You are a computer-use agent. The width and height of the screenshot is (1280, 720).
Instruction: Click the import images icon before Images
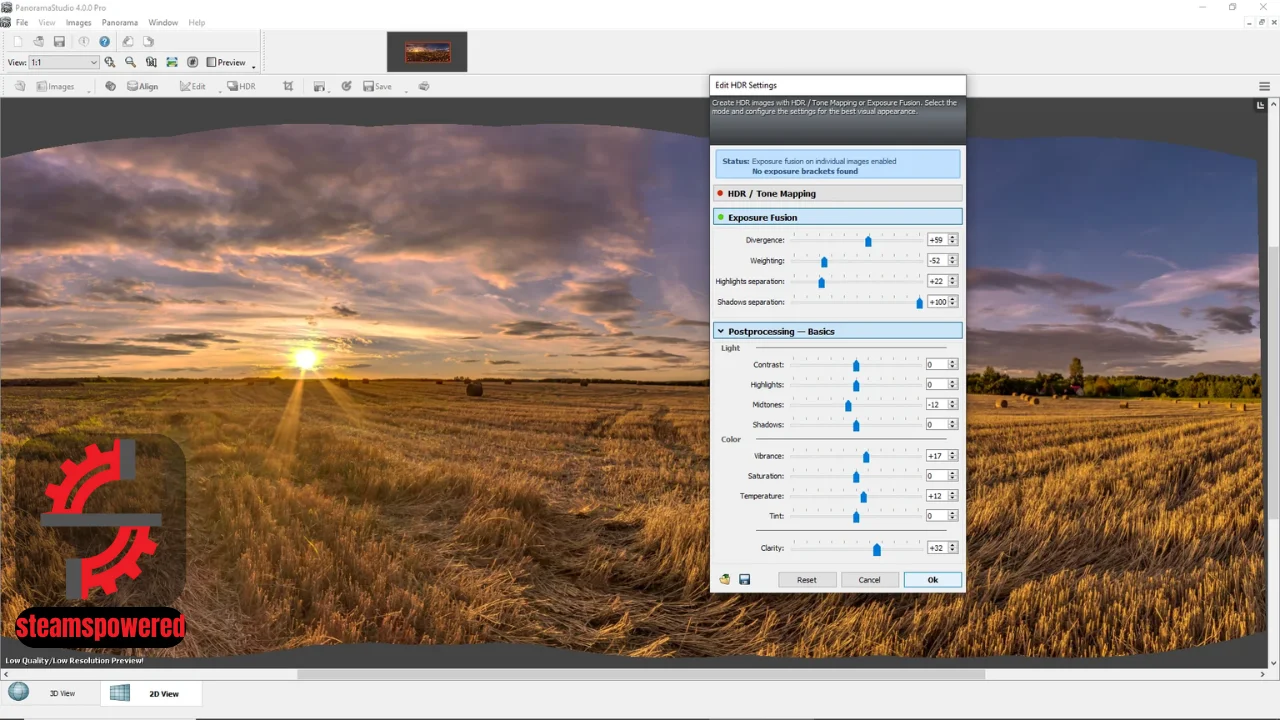click(x=20, y=86)
